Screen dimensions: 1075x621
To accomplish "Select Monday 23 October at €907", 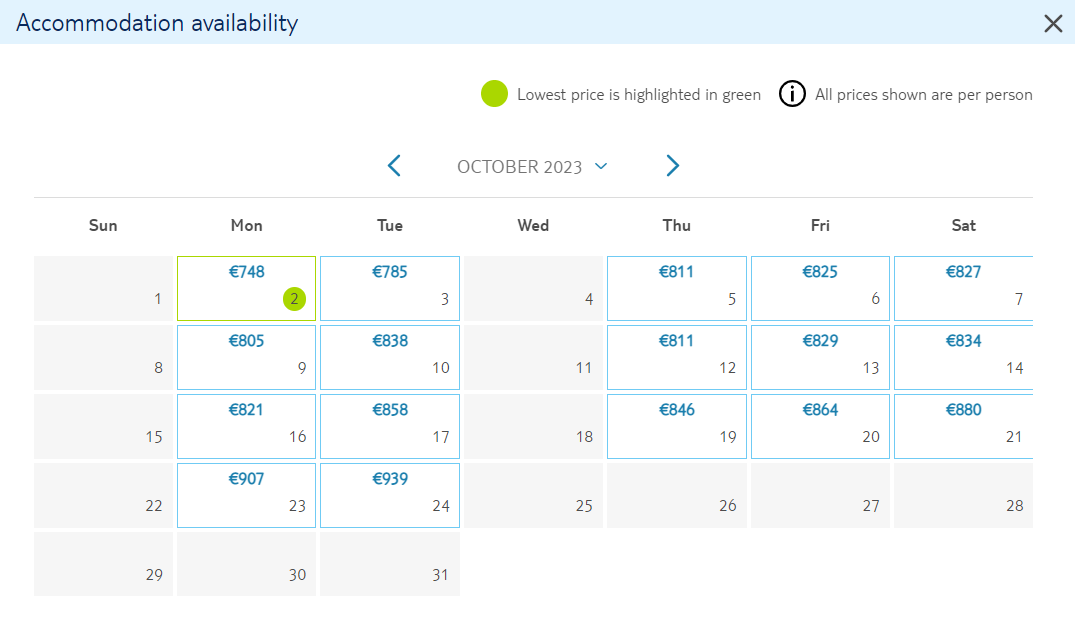I will pyautogui.click(x=246, y=496).
